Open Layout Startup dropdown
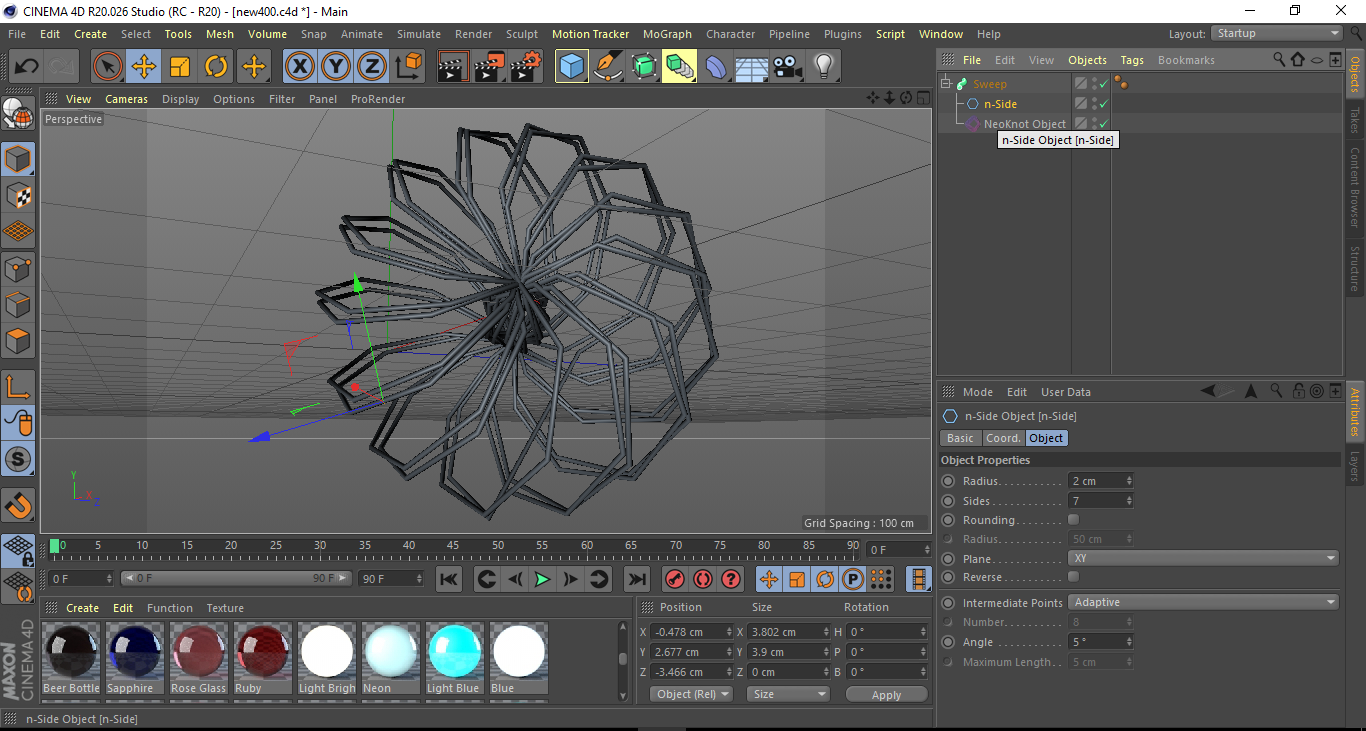This screenshot has width=1366, height=731. point(1277,33)
